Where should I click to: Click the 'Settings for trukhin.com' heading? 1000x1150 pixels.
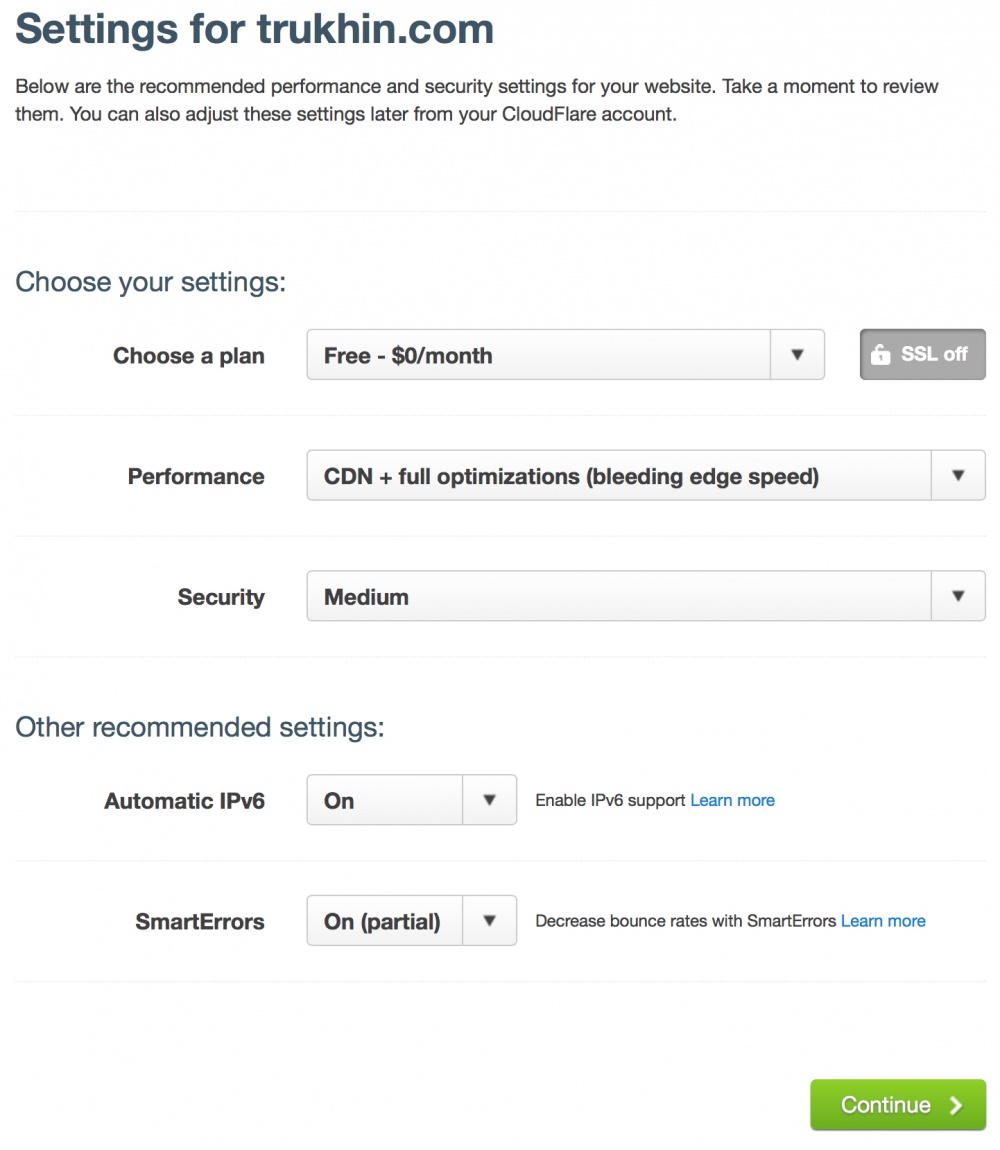tap(255, 28)
